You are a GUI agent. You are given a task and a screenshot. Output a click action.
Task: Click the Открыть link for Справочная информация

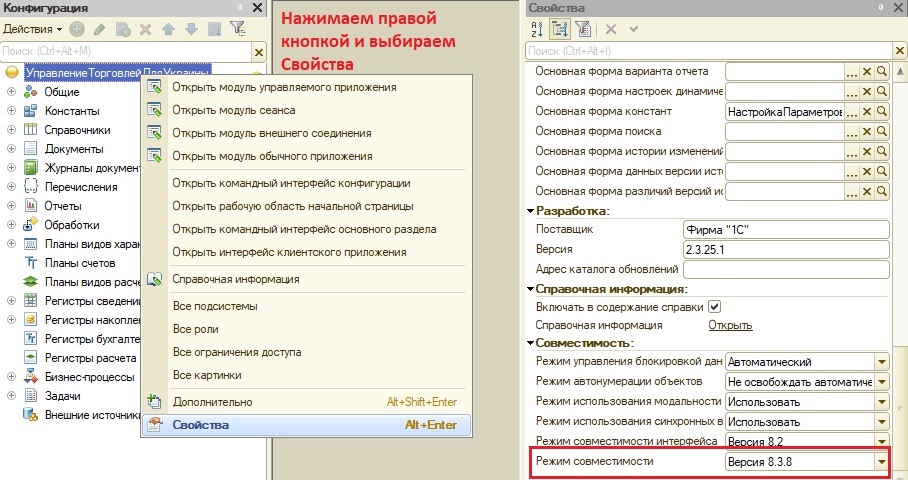point(730,325)
